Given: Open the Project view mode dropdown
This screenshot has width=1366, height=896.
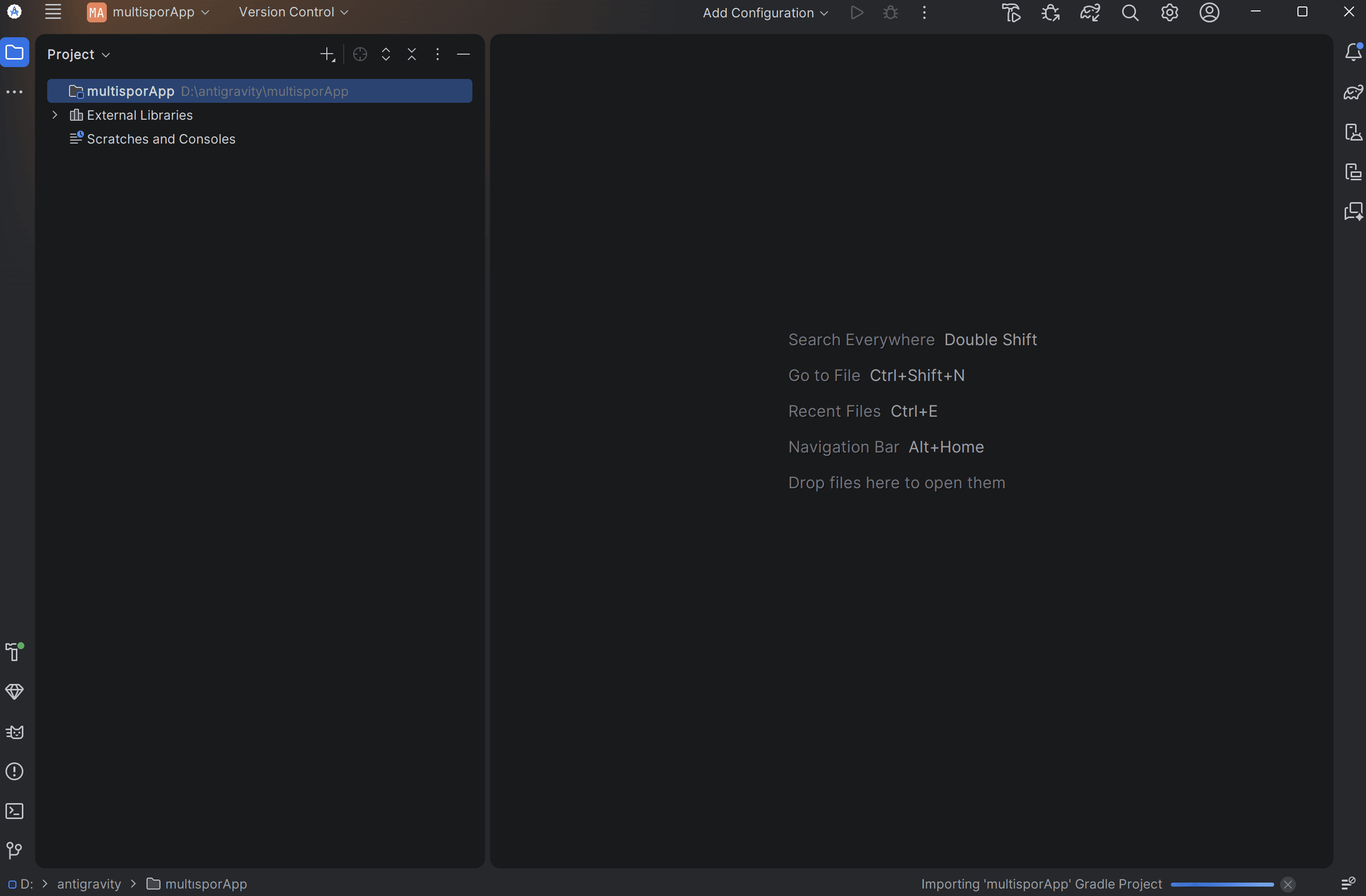Looking at the screenshot, I should pyautogui.click(x=78, y=55).
